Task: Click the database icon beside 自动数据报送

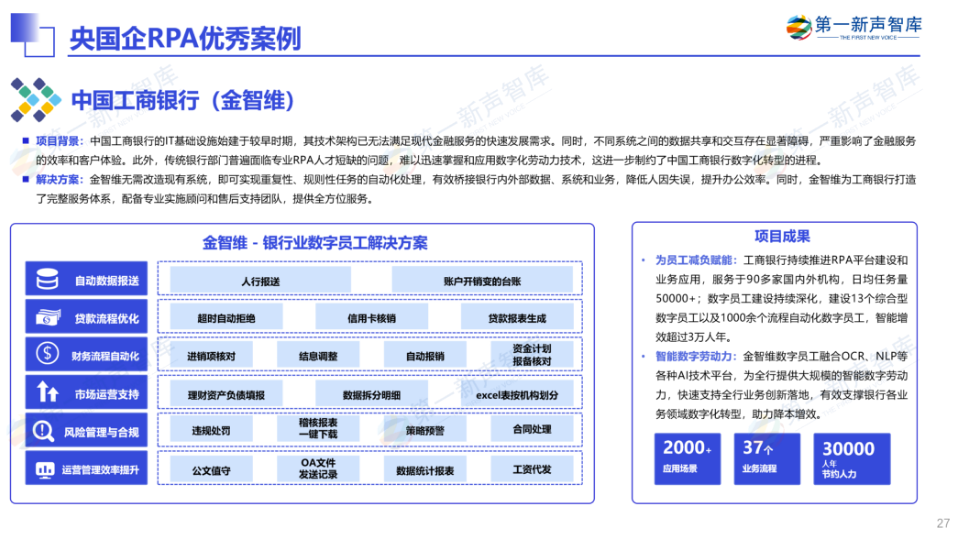Action: tap(47, 279)
